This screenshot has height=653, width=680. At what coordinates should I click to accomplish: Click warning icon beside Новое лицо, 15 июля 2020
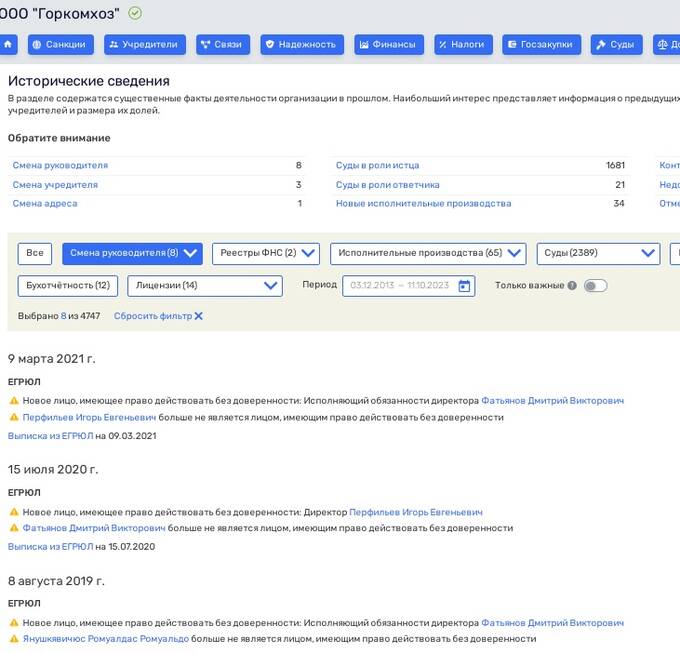pyautogui.click(x=14, y=512)
